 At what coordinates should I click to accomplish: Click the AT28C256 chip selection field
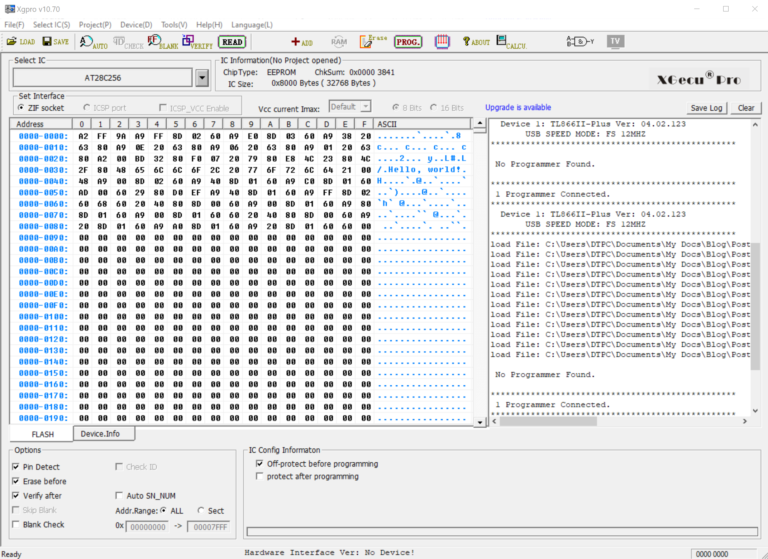point(102,77)
